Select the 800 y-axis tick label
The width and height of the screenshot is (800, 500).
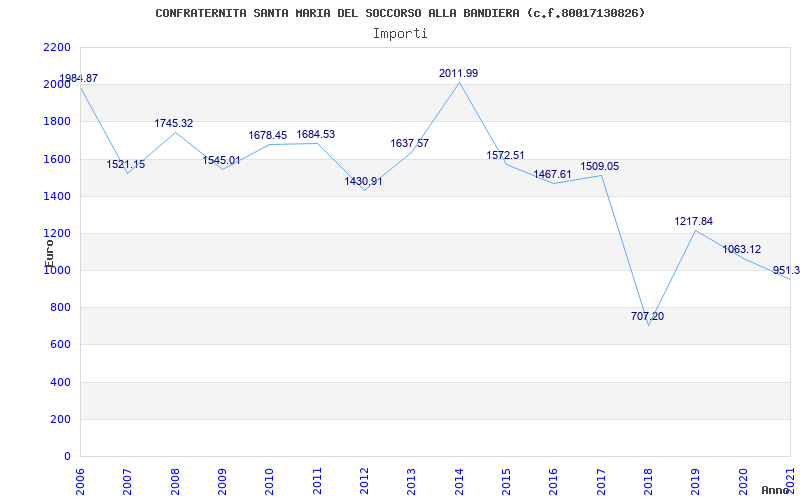[x=61, y=308]
